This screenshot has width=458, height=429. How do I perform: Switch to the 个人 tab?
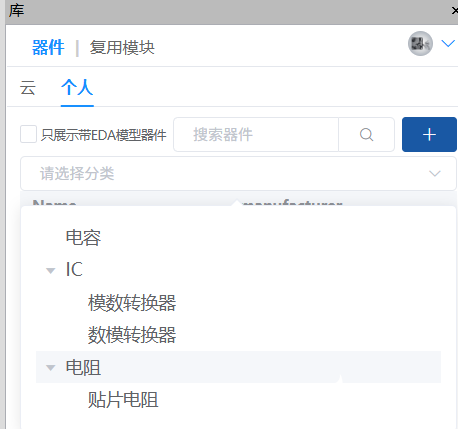pos(77,88)
